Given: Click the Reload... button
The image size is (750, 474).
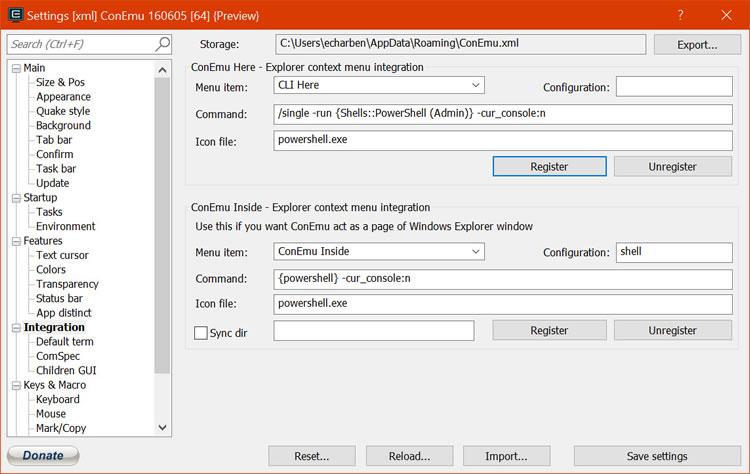Looking at the screenshot, I should pyautogui.click(x=409, y=456).
